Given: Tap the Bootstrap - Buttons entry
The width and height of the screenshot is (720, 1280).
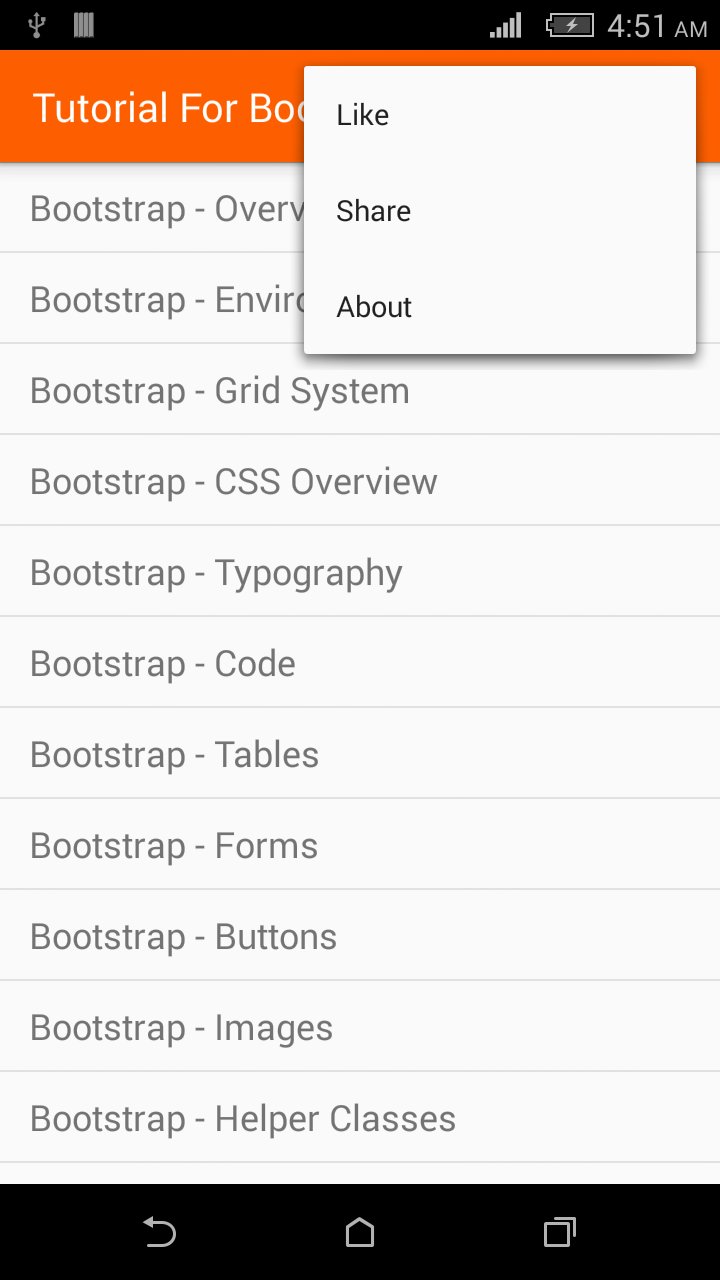Looking at the screenshot, I should 184,937.
